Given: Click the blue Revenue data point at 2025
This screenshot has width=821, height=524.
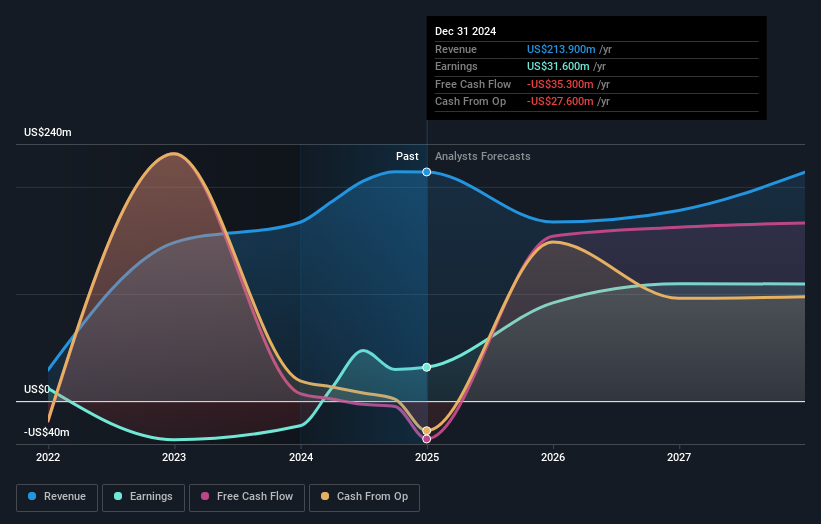Looking at the screenshot, I should [427, 172].
